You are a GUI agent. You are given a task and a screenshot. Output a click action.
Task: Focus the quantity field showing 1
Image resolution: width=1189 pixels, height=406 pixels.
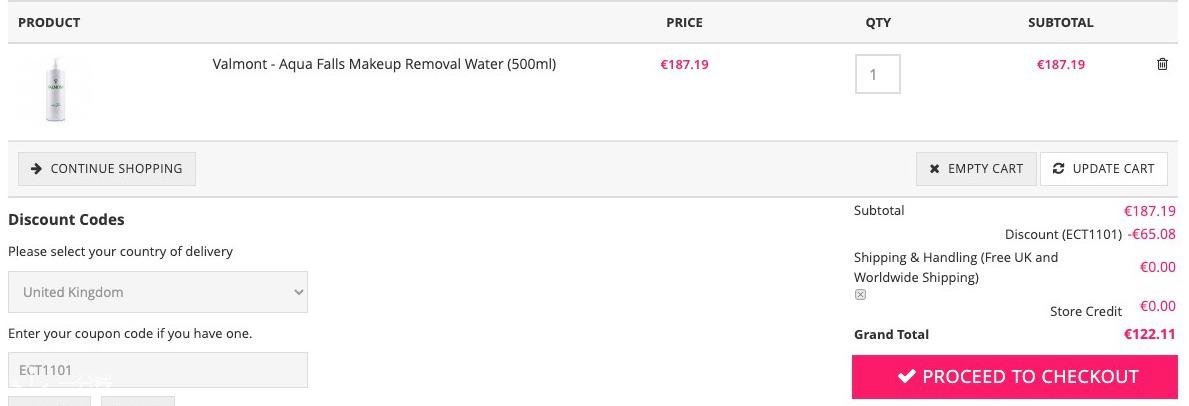[877, 74]
